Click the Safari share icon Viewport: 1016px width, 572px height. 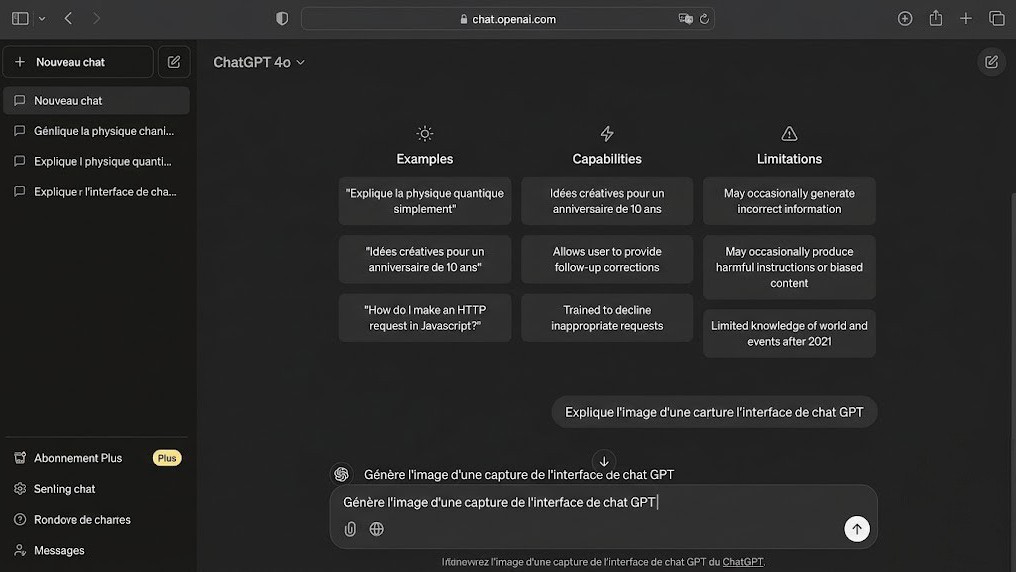pos(936,18)
